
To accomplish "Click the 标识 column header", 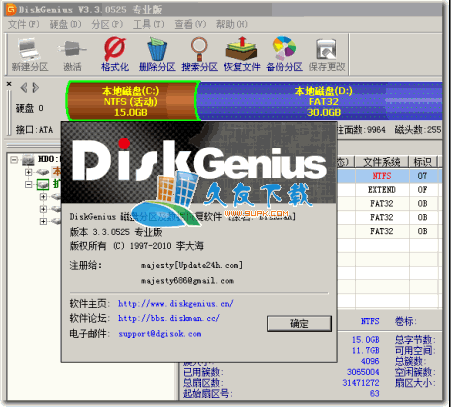I will (x=423, y=162).
